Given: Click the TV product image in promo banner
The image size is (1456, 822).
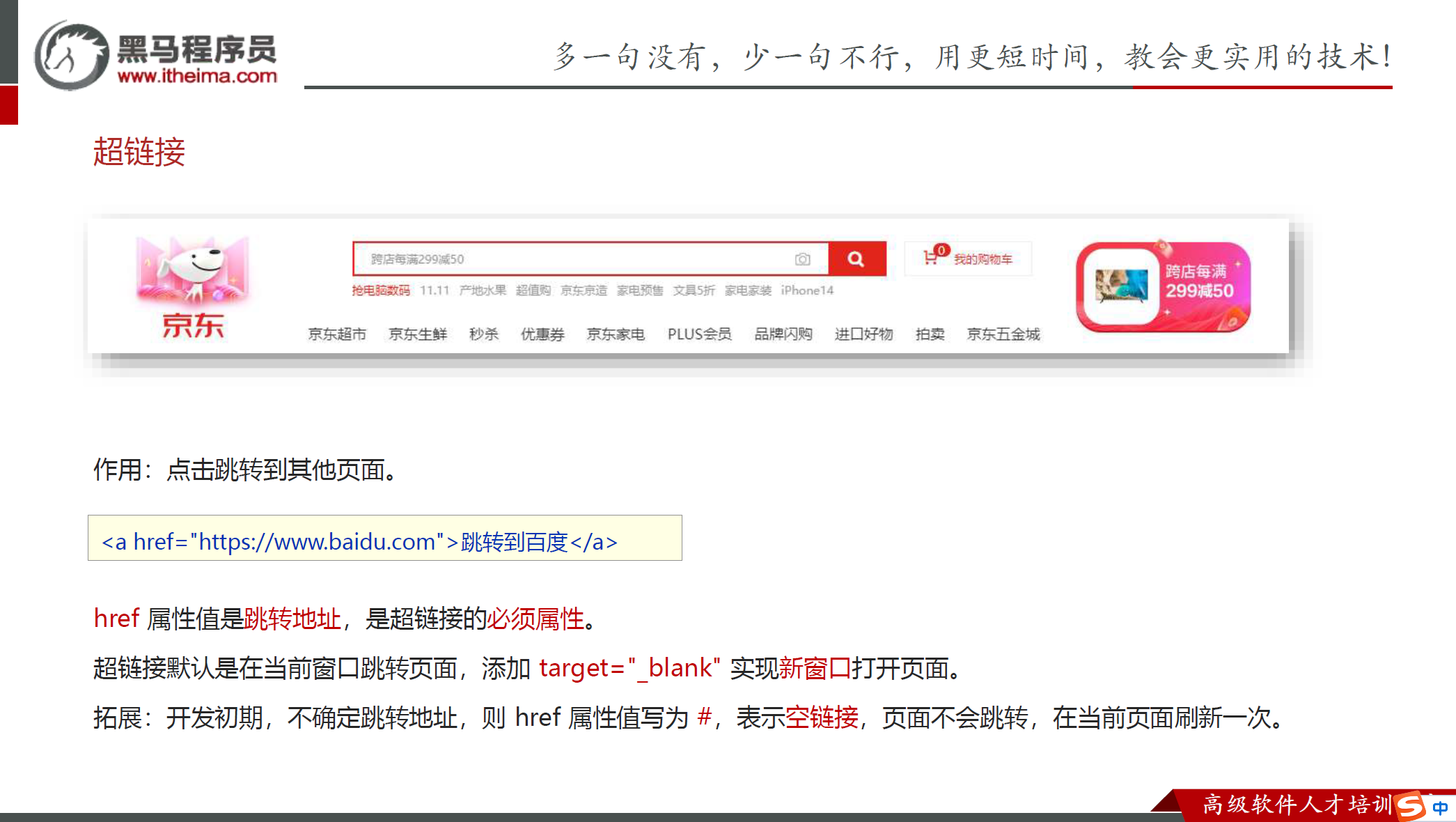Looking at the screenshot, I should point(1121,286).
